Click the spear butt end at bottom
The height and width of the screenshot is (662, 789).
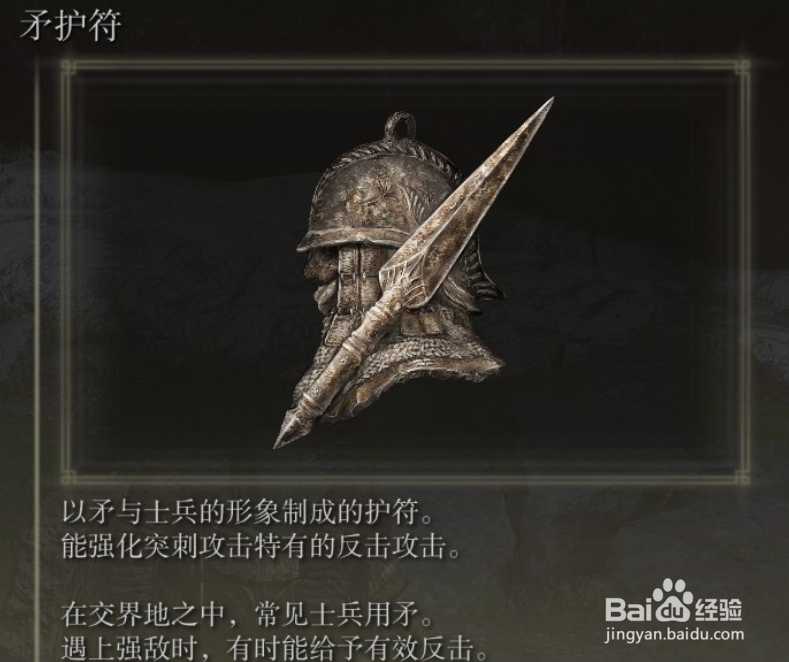coord(289,429)
